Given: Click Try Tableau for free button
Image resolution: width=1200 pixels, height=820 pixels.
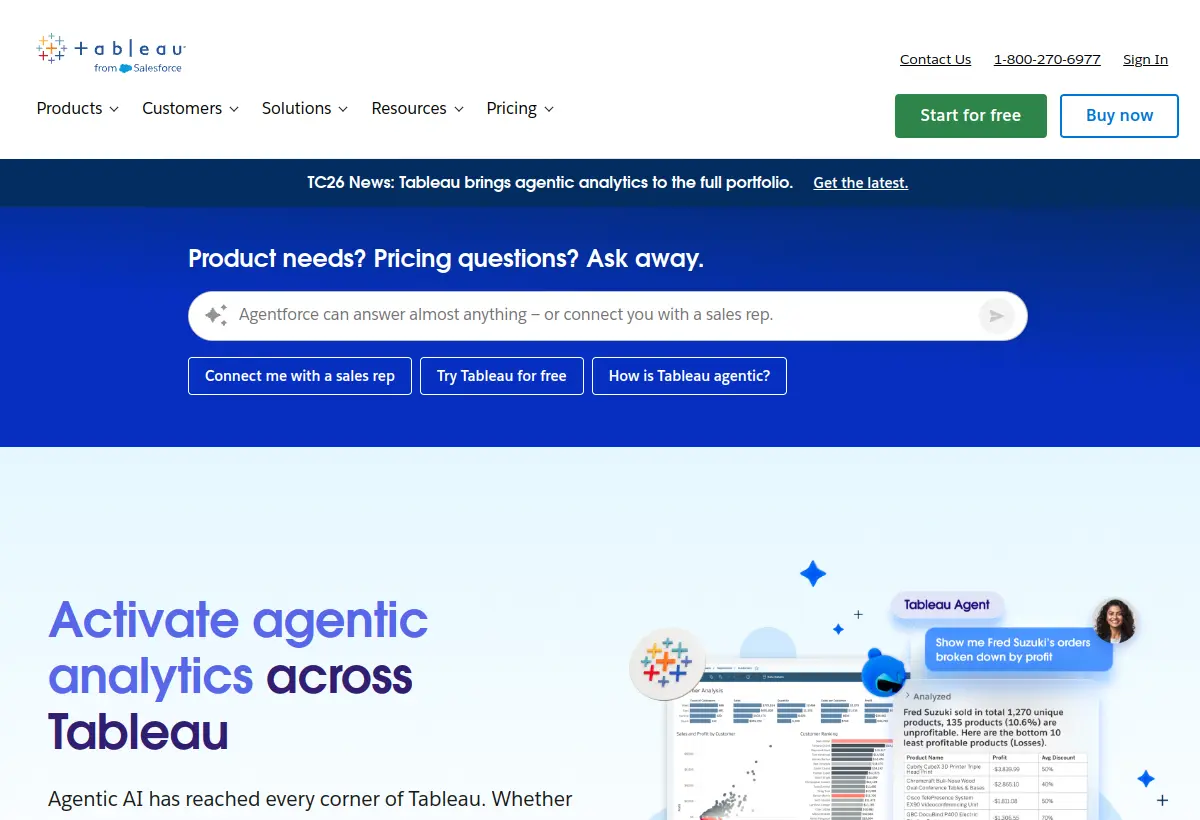Looking at the screenshot, I should (x=502, y=376).
